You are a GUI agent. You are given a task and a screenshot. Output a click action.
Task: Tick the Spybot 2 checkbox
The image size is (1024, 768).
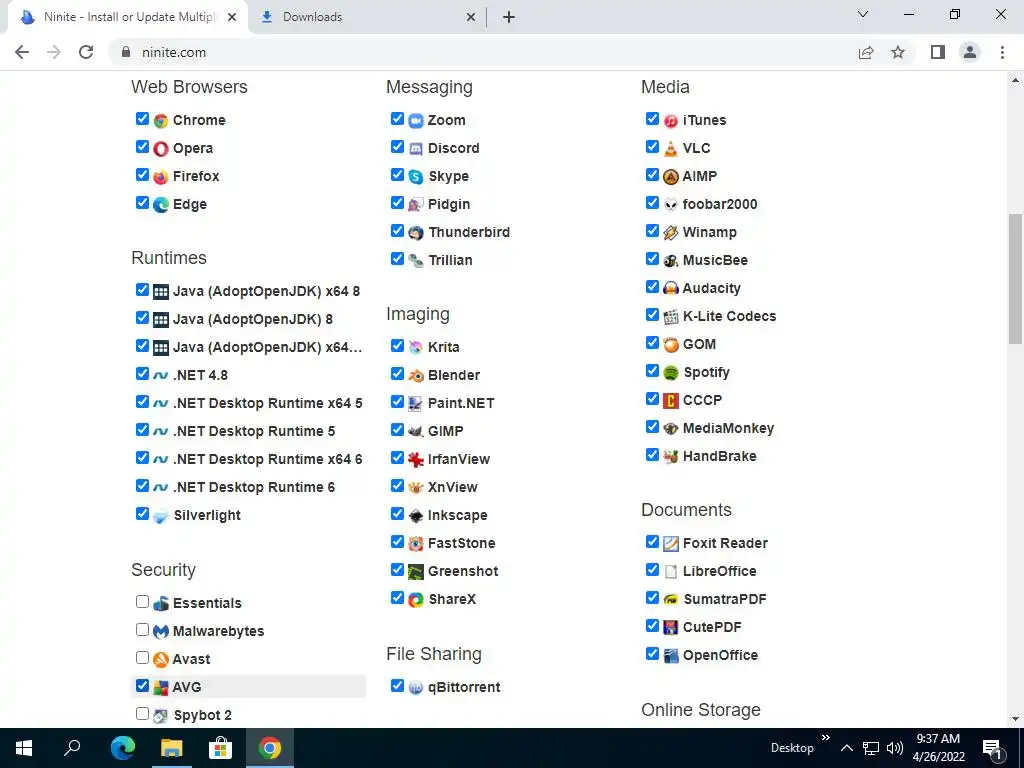tap(142, 714)
